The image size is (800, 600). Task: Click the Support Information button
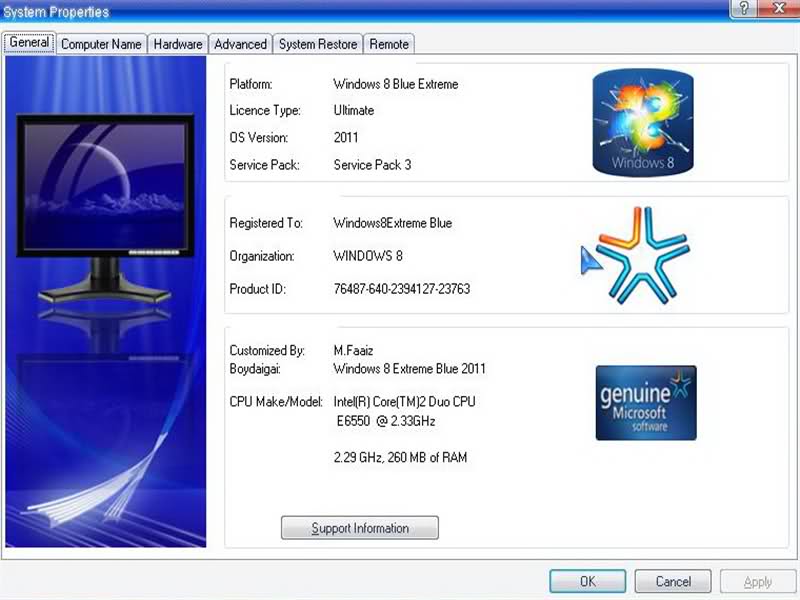click(x=360, y=528)
